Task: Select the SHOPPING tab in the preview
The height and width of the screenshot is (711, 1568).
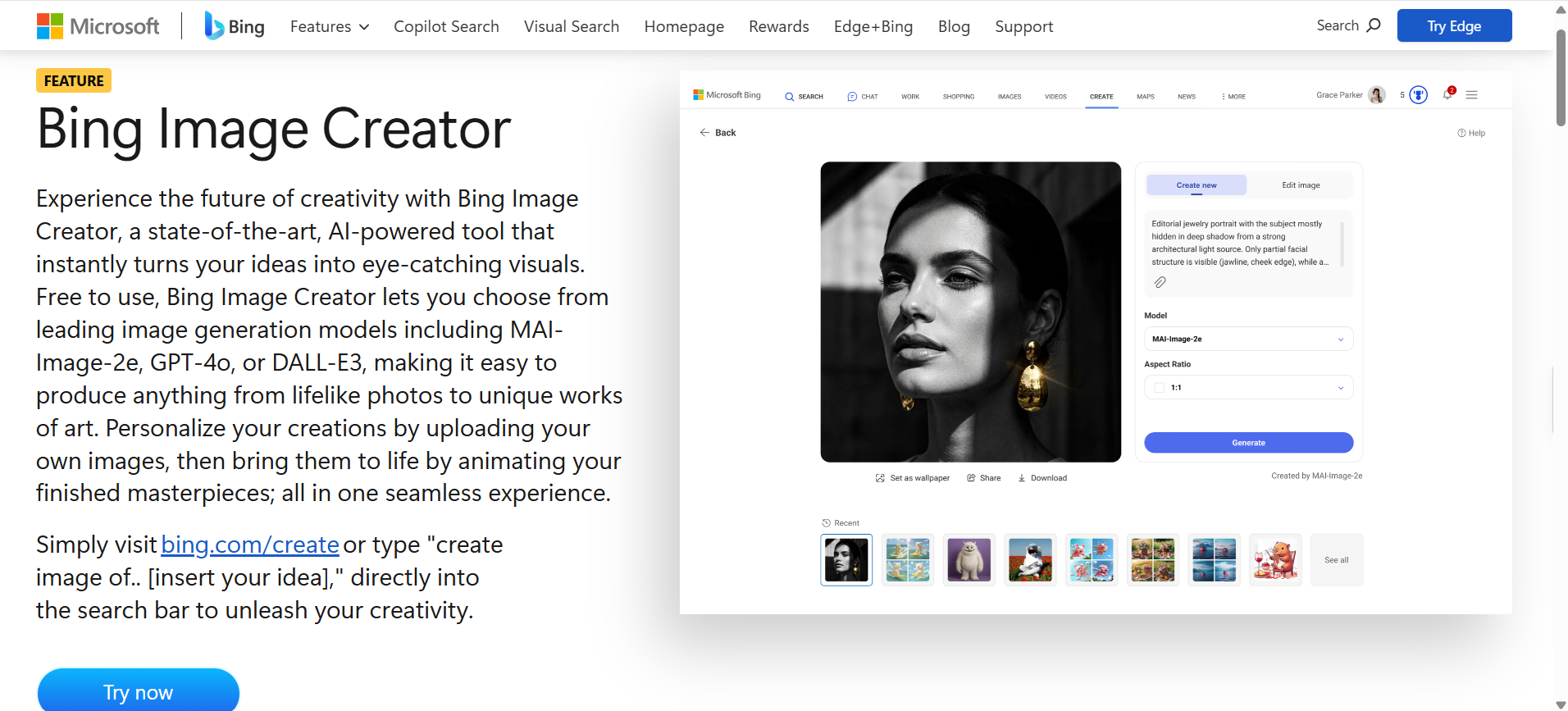Action: [959, 97]
